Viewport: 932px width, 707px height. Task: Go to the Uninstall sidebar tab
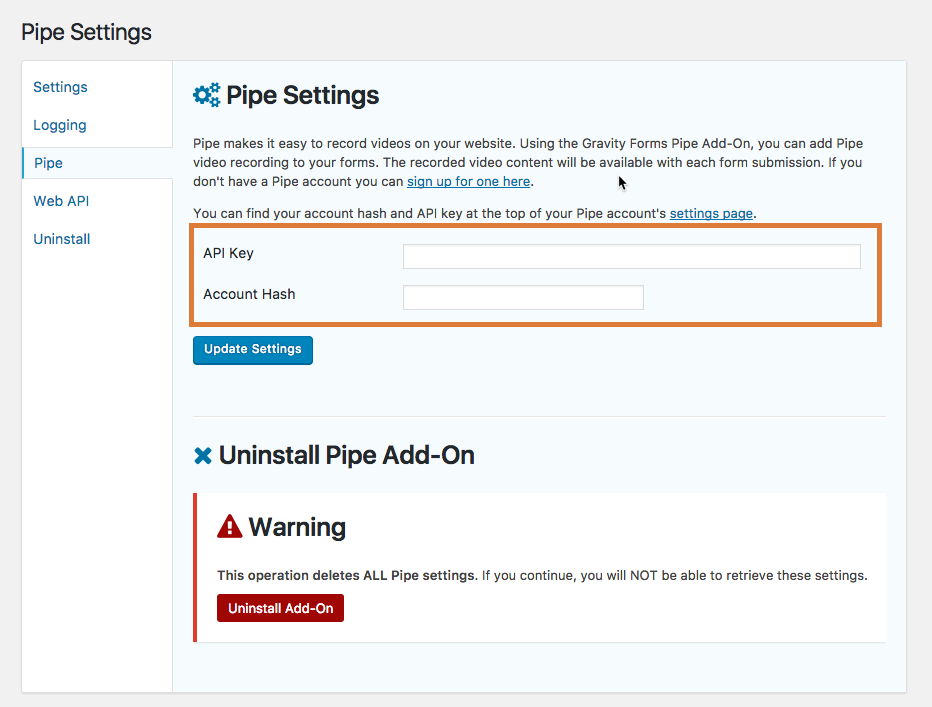pos(62,239)
